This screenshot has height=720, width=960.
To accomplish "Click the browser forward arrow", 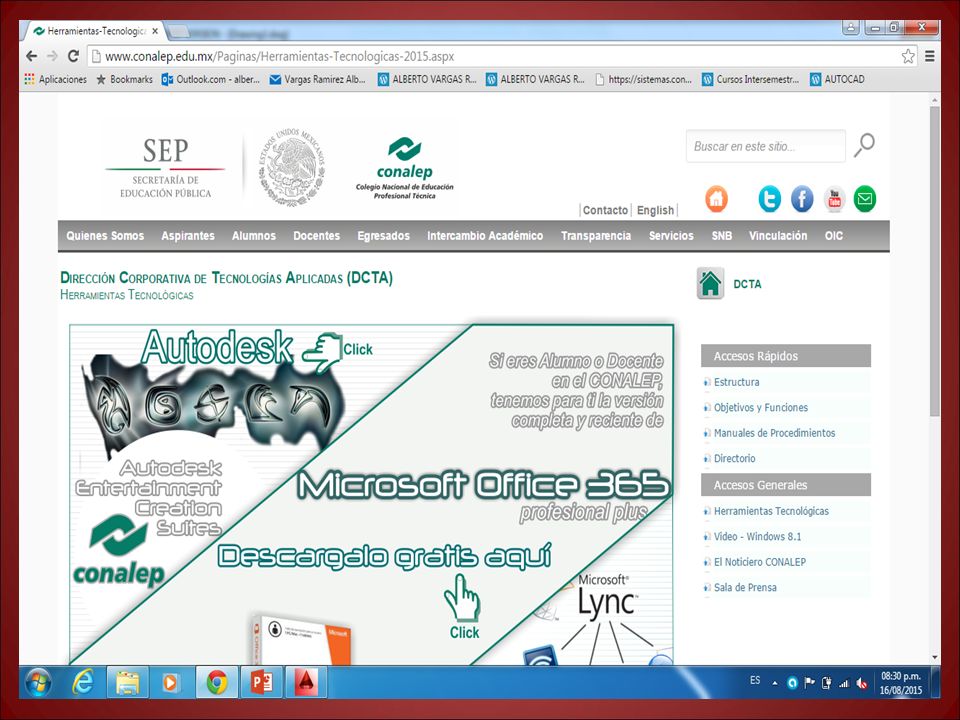I will point(53,56).
